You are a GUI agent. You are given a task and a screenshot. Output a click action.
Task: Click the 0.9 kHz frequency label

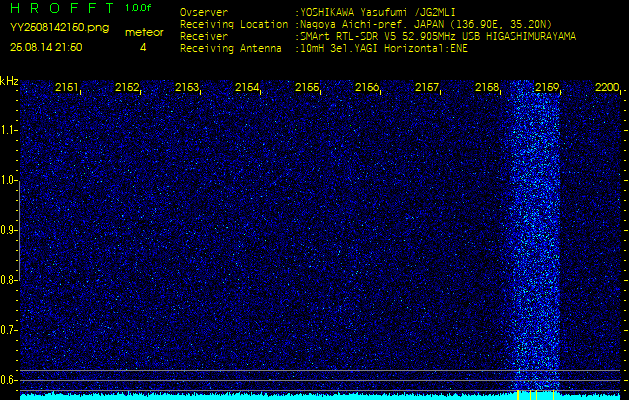[x=8, y=230]
